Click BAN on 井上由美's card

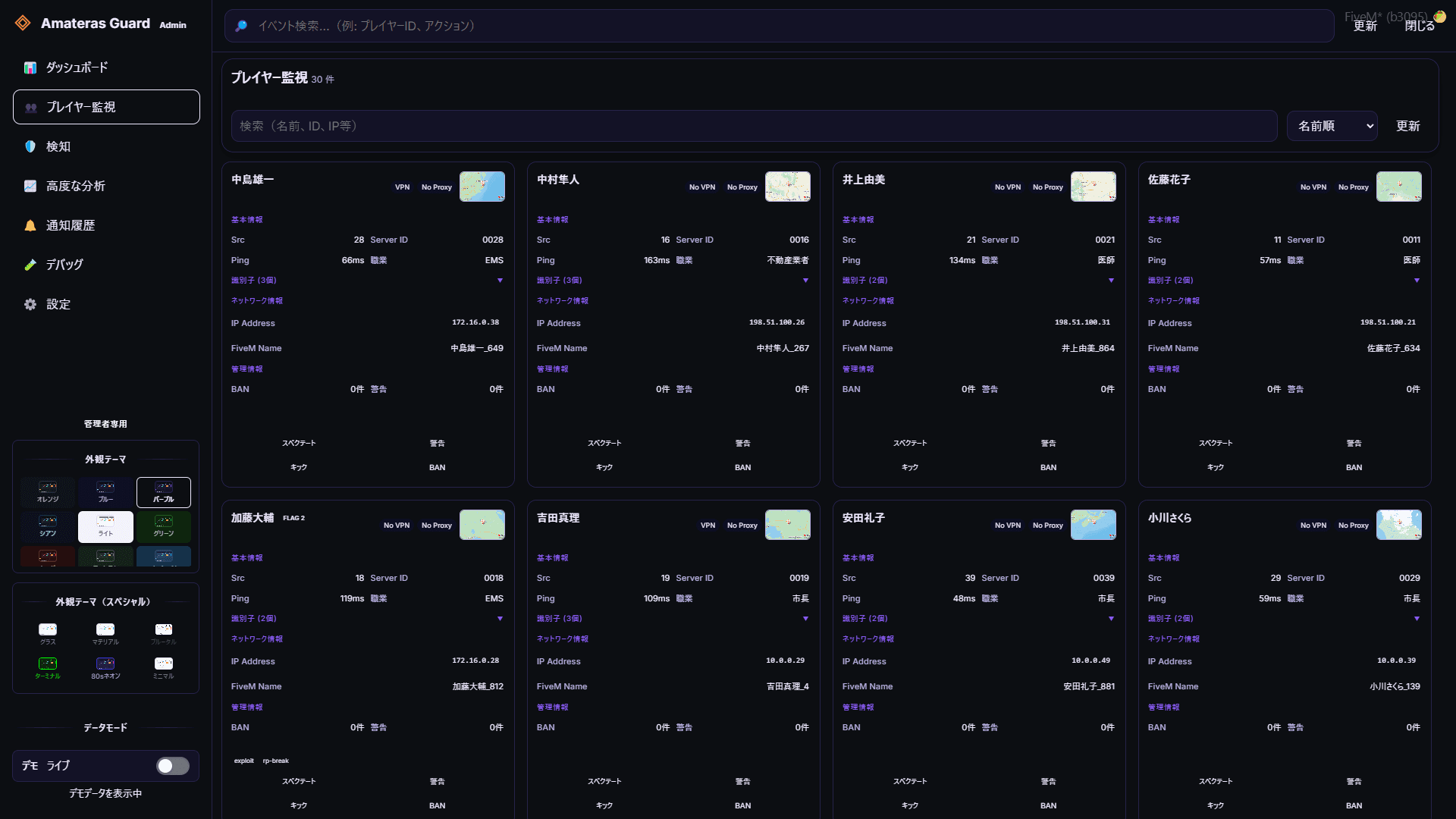tap(1048, 467)
